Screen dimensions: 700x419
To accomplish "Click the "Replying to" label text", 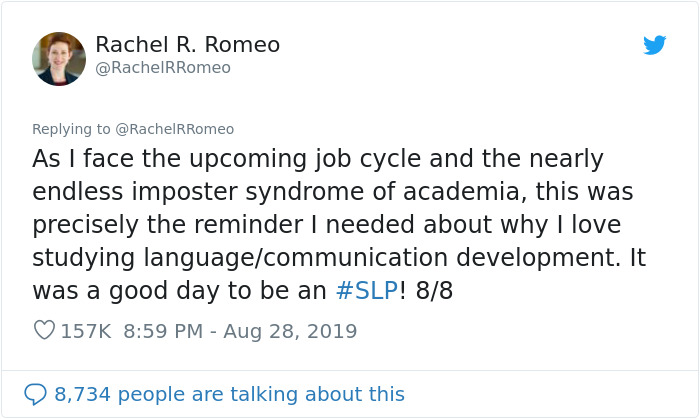I will [71, 129].
